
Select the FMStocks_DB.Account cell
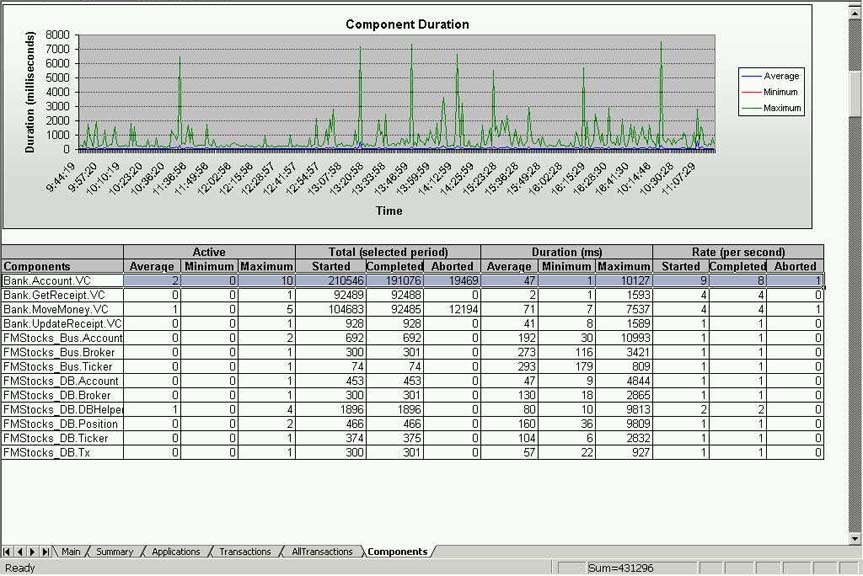(62, 381)
